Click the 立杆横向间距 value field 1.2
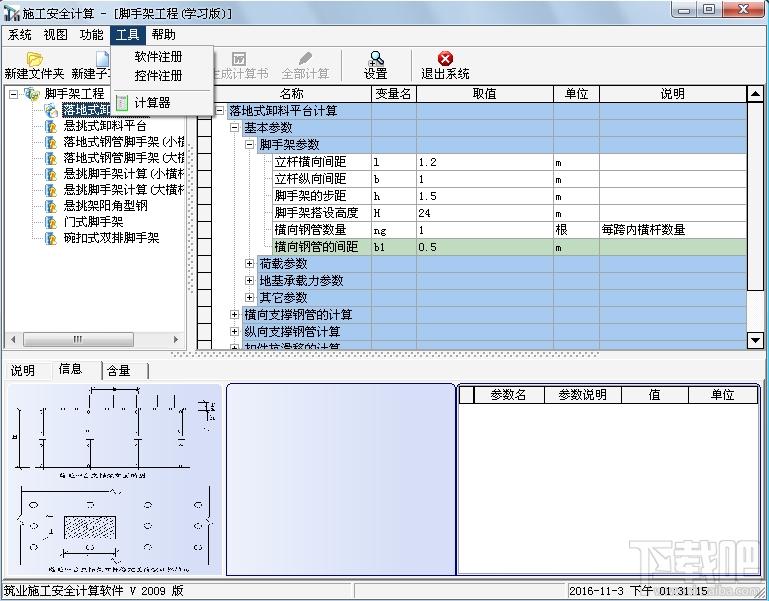The height and width of the screenshot is (601, 769). click(x=480, y=162)
